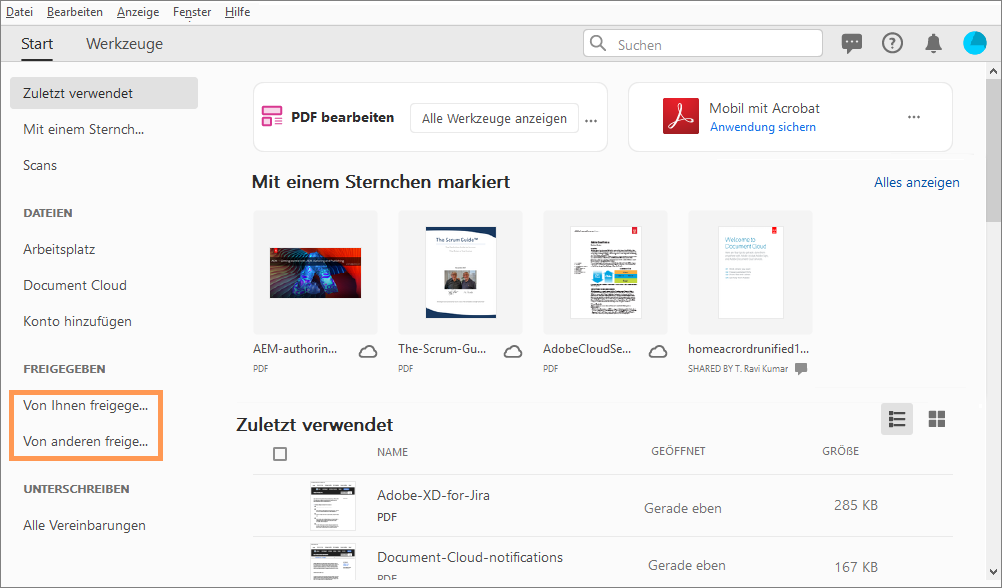Image resolution: width=1002 pixels, height=588 pixels.
Task: Open Document Cloud in sidebar
Action: [x=75, y=285]
